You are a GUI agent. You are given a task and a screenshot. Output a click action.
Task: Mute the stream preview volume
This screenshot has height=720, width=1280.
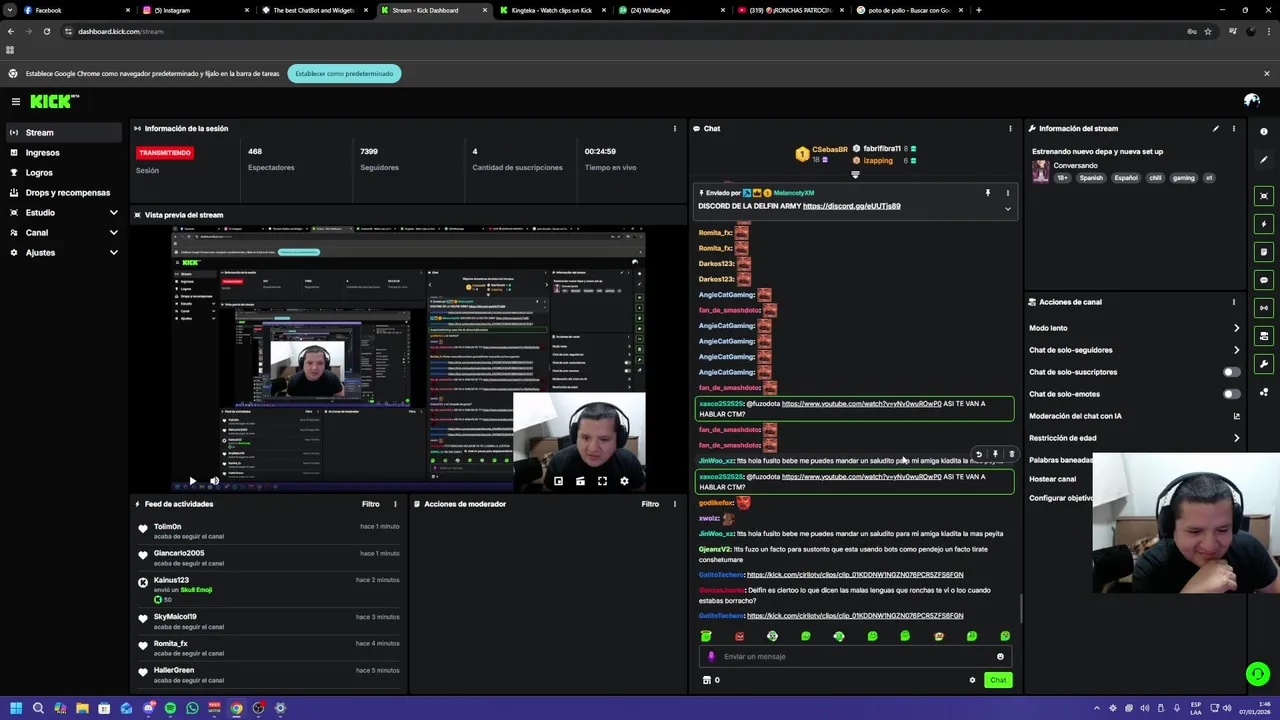pos(214,481)
